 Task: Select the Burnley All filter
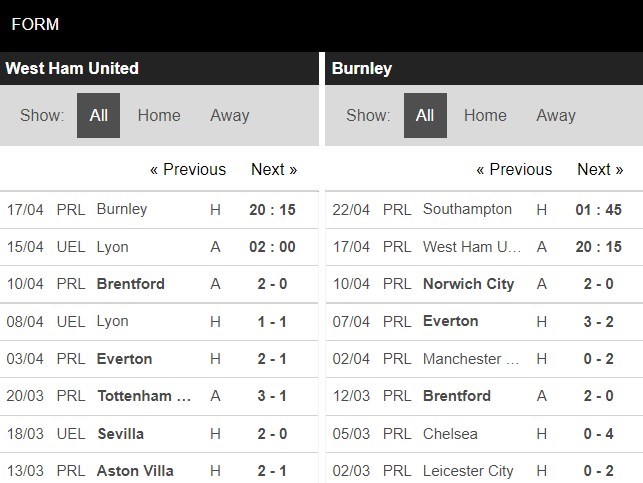click(x=425, y=115)
